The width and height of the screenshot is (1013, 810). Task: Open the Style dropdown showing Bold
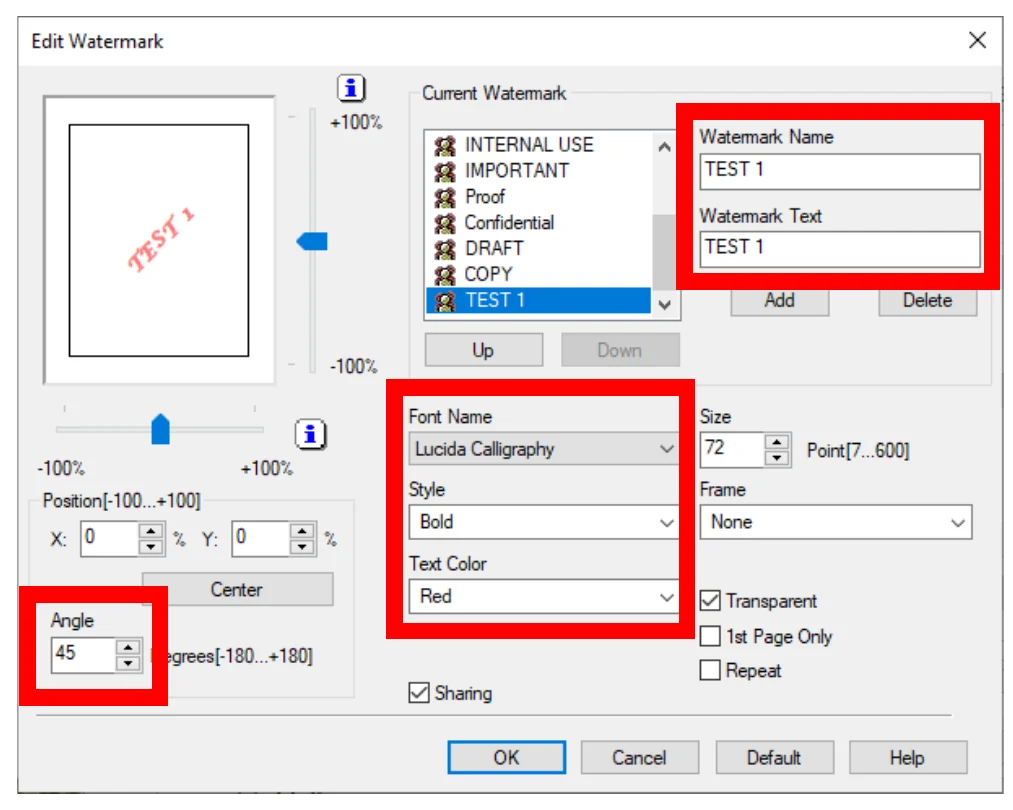click(543, 522)
